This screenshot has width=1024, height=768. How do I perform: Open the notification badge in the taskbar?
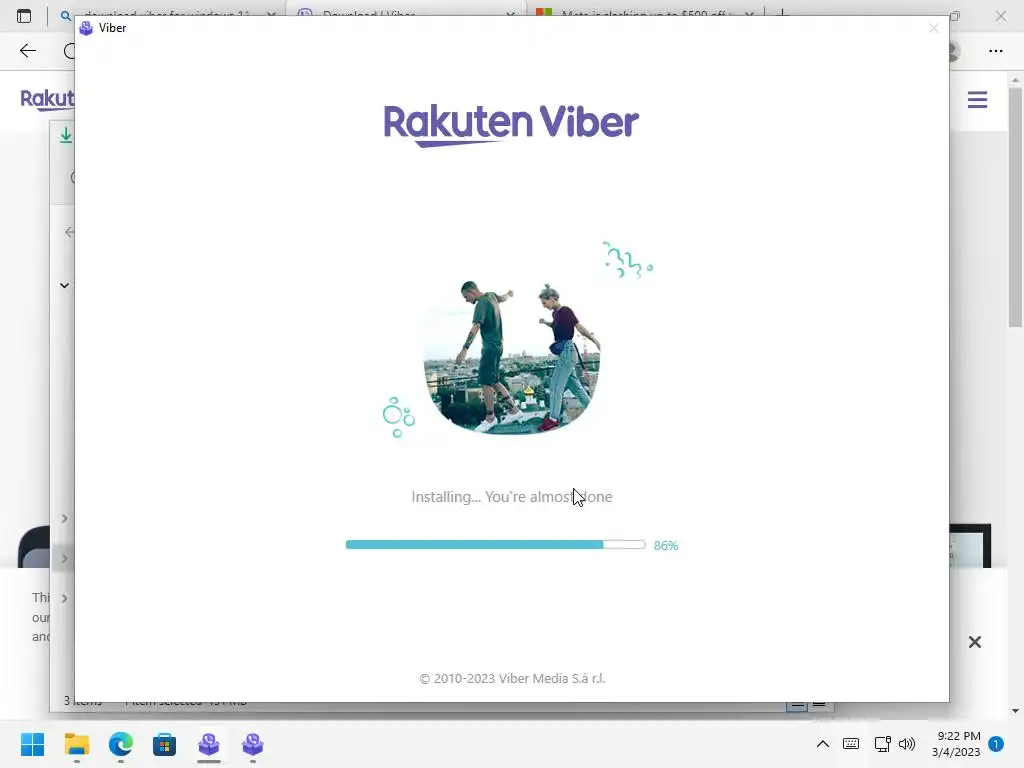pyautogui.click(x=996, y=744)
